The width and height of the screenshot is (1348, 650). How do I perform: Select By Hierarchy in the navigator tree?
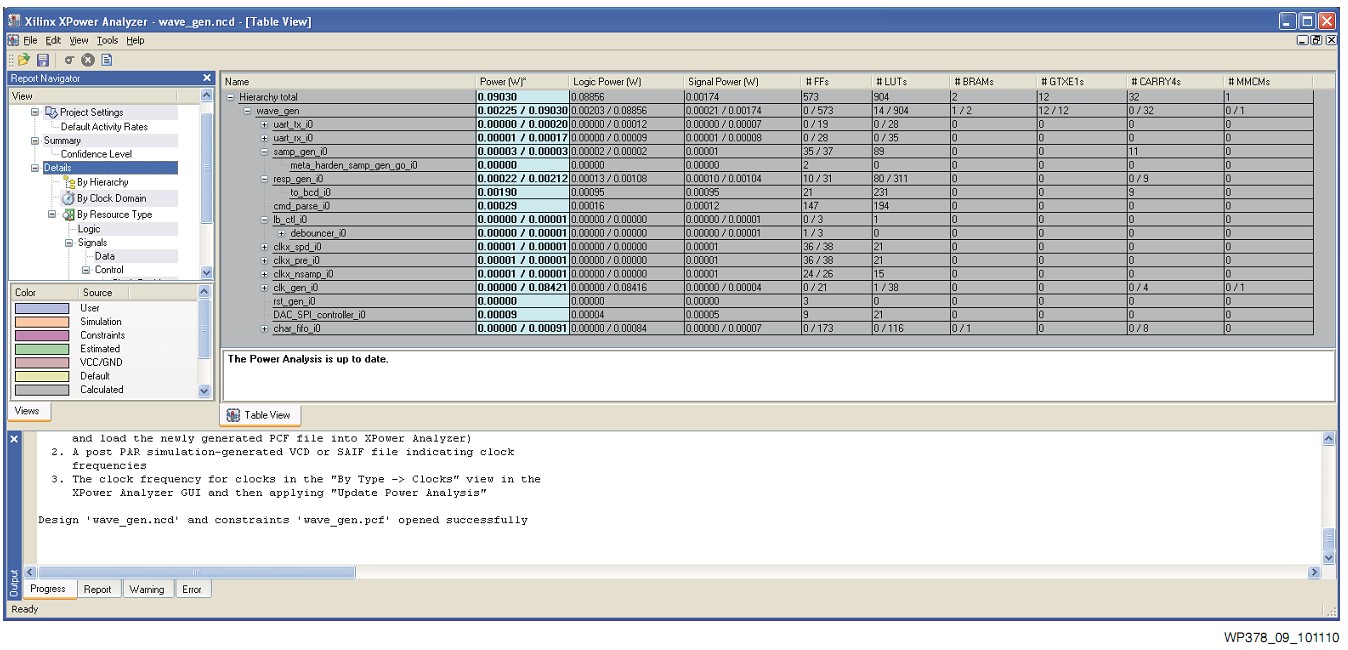pos(101,183)
